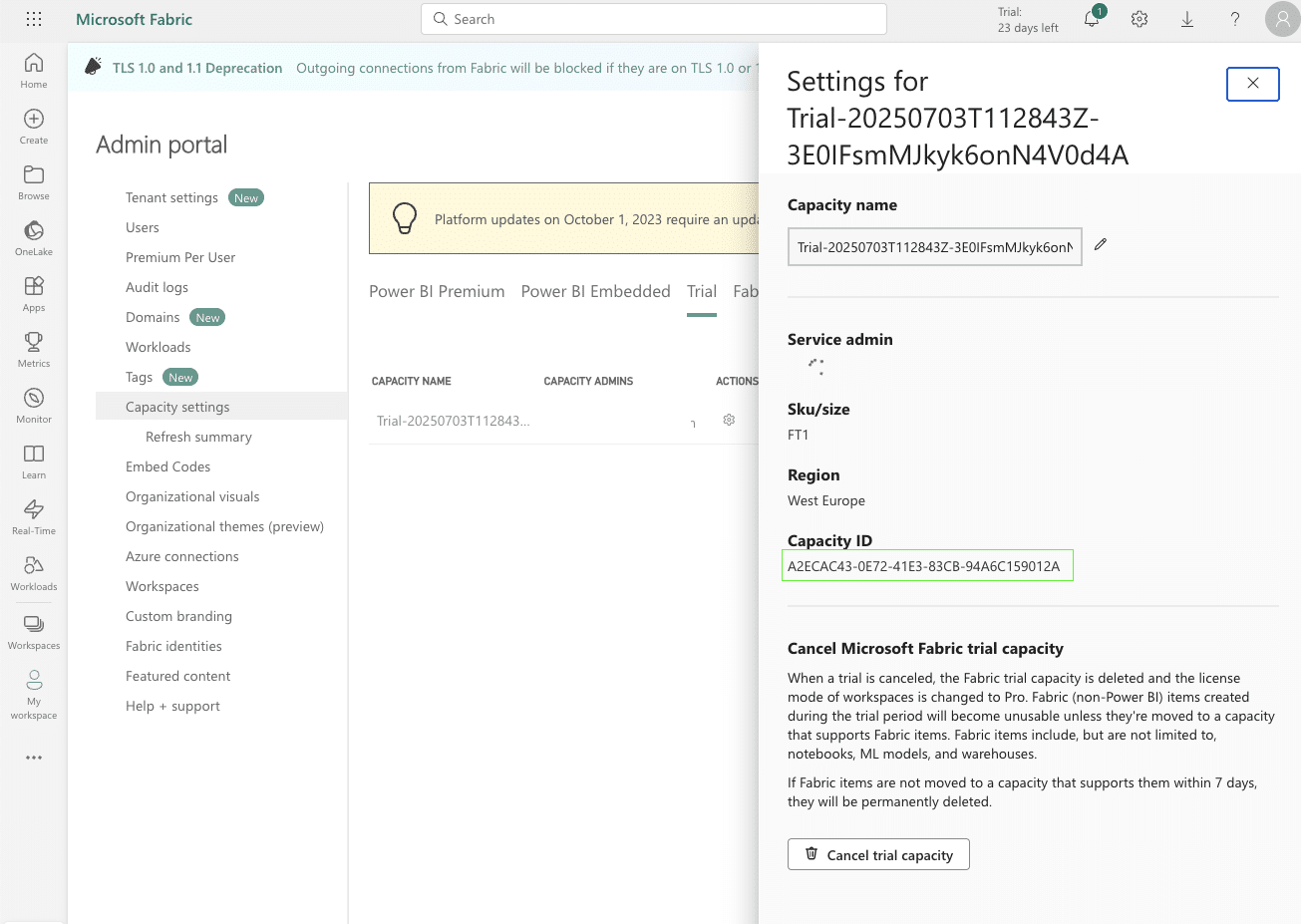The image size is (1301, 924).
Task: Open the Create page icon
Action: coord(34,126)
